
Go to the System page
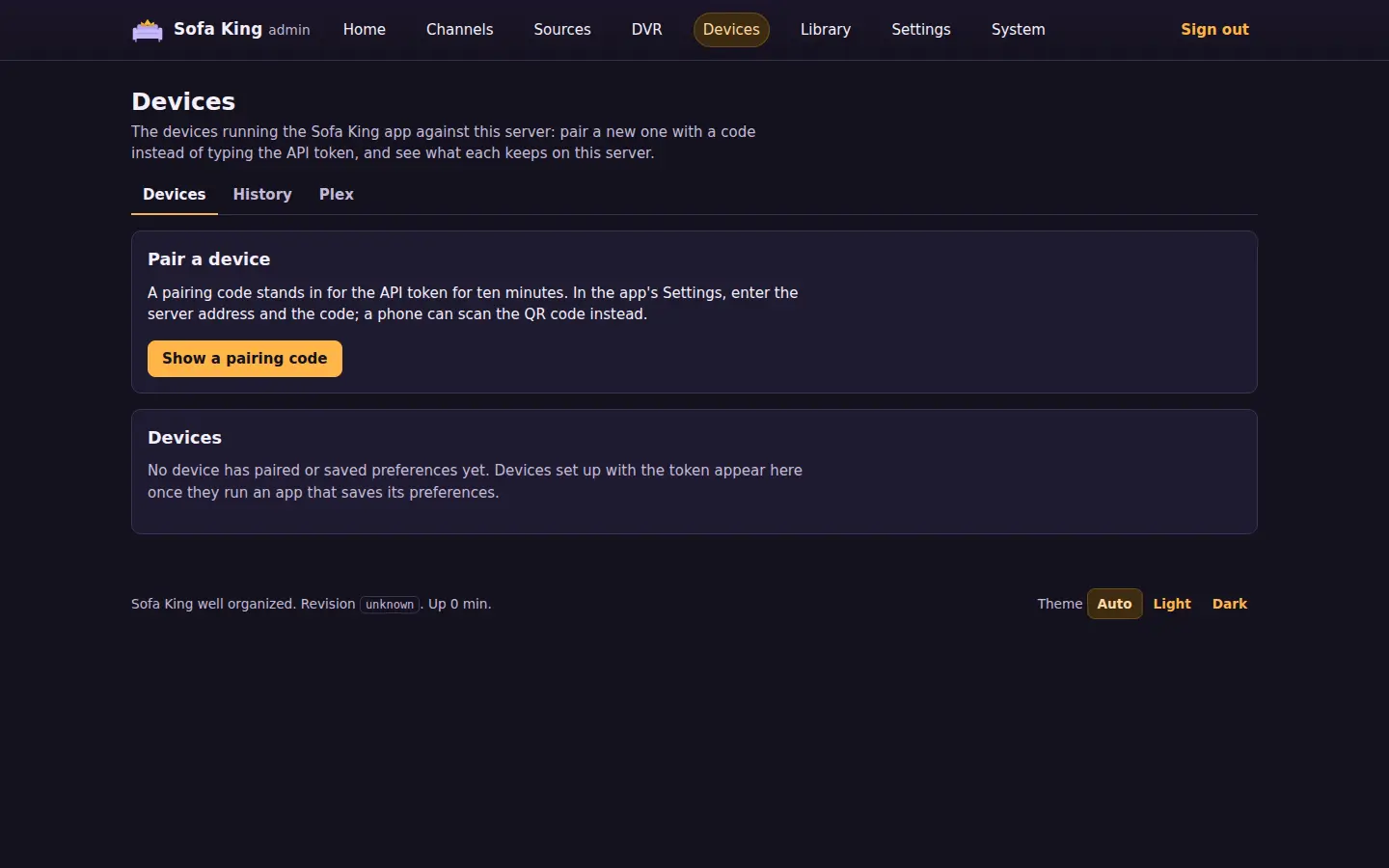(1018, 30)
